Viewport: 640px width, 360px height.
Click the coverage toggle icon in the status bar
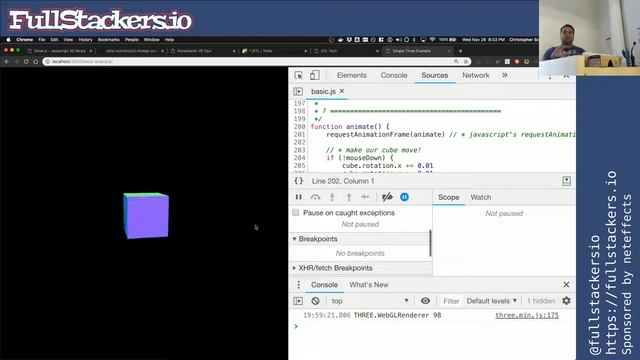point(567,181)
